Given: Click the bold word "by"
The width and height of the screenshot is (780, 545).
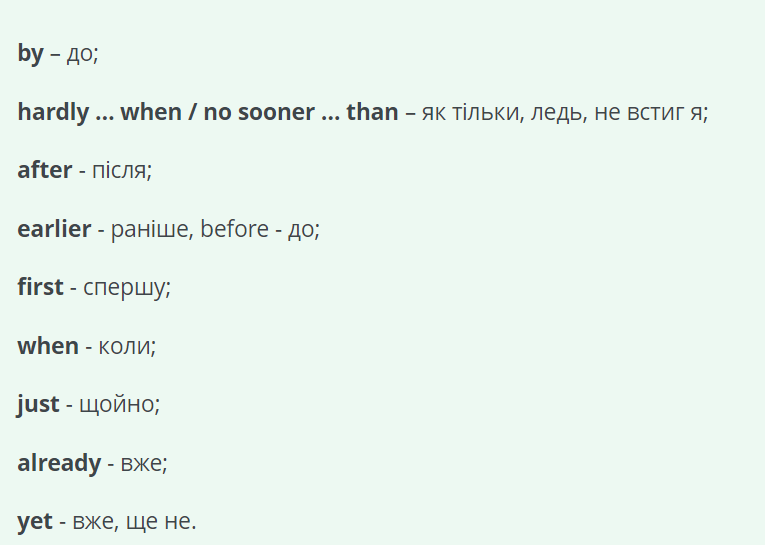Looking at the screenshot, I should click(30, 53).
